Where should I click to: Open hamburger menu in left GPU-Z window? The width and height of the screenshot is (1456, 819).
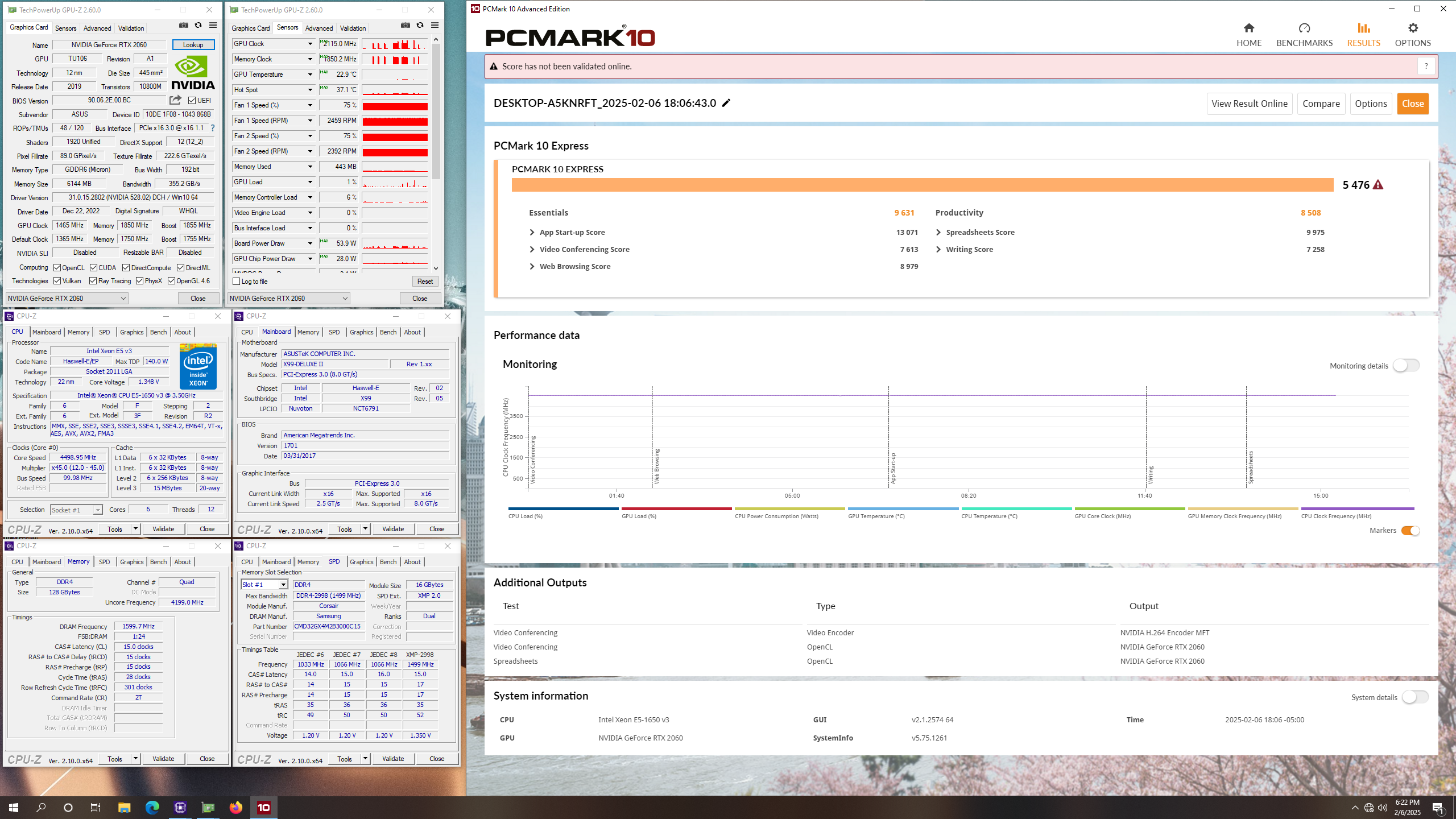point(213,26)
